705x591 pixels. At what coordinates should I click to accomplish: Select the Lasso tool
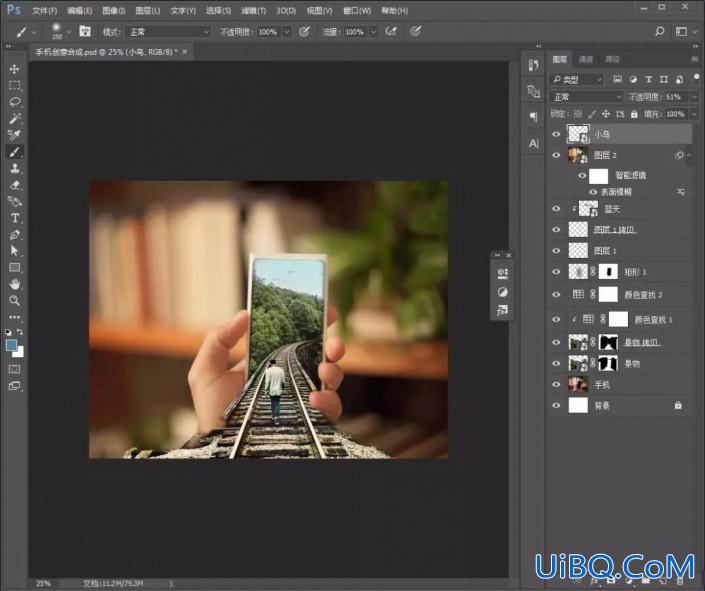click(x=14, y=102)
